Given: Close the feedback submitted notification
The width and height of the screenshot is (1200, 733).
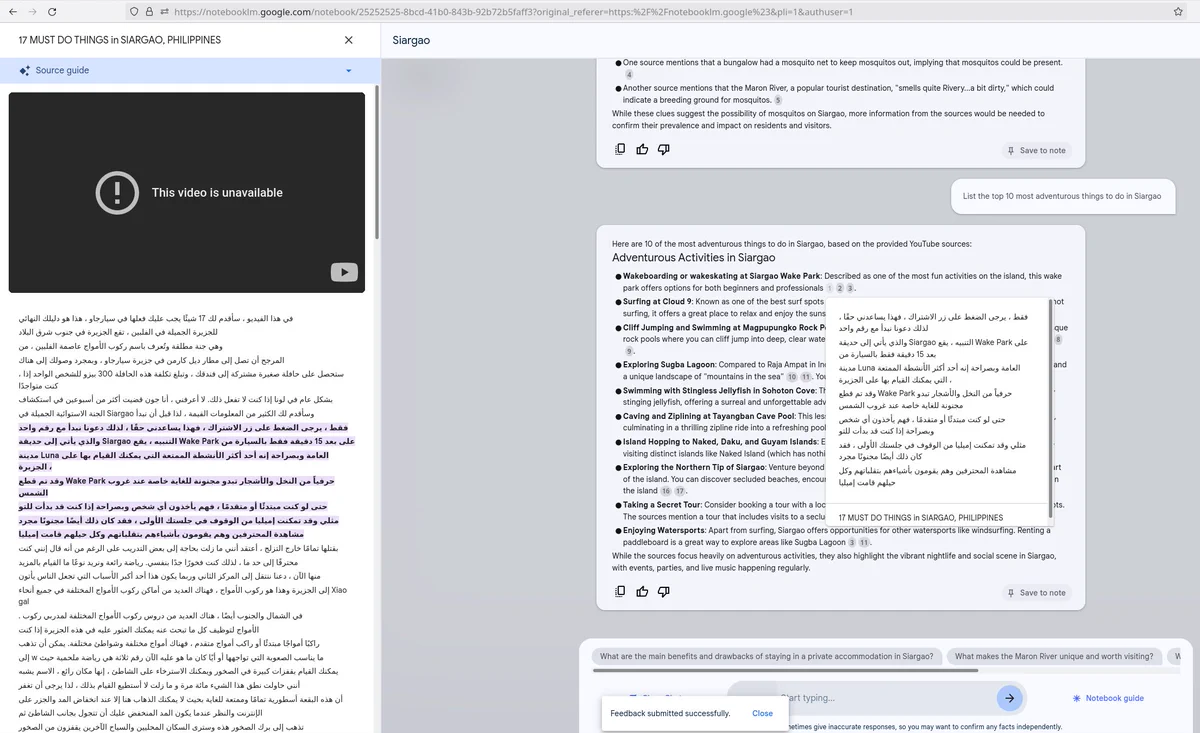Looking at the screenshot, I should pos(762,713).
